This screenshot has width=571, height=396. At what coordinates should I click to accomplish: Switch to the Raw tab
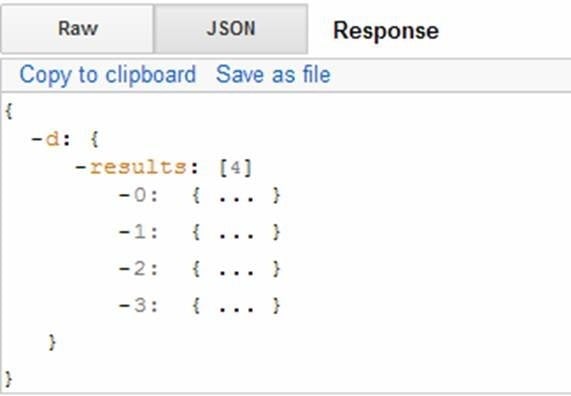77,28
